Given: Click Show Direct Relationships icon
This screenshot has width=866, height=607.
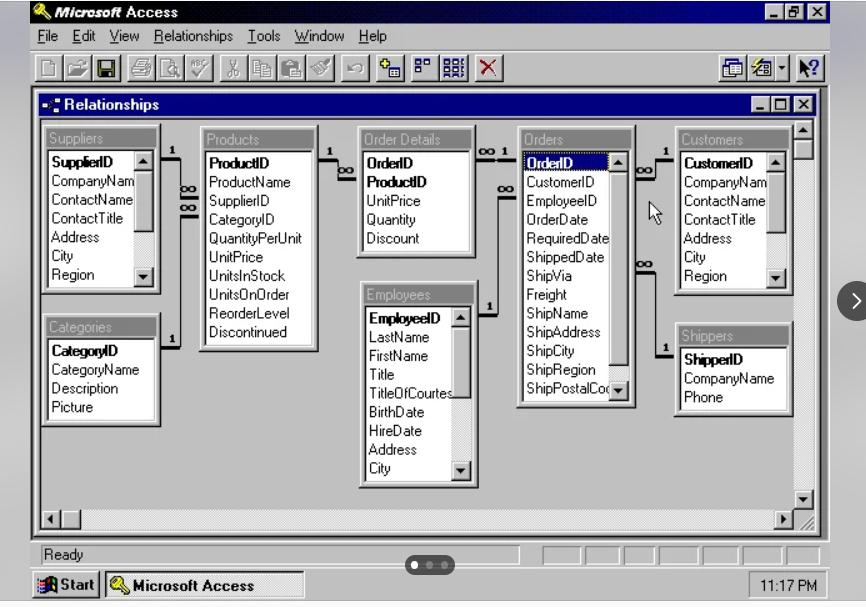Looking at the screenshot, I should point(424,68).
